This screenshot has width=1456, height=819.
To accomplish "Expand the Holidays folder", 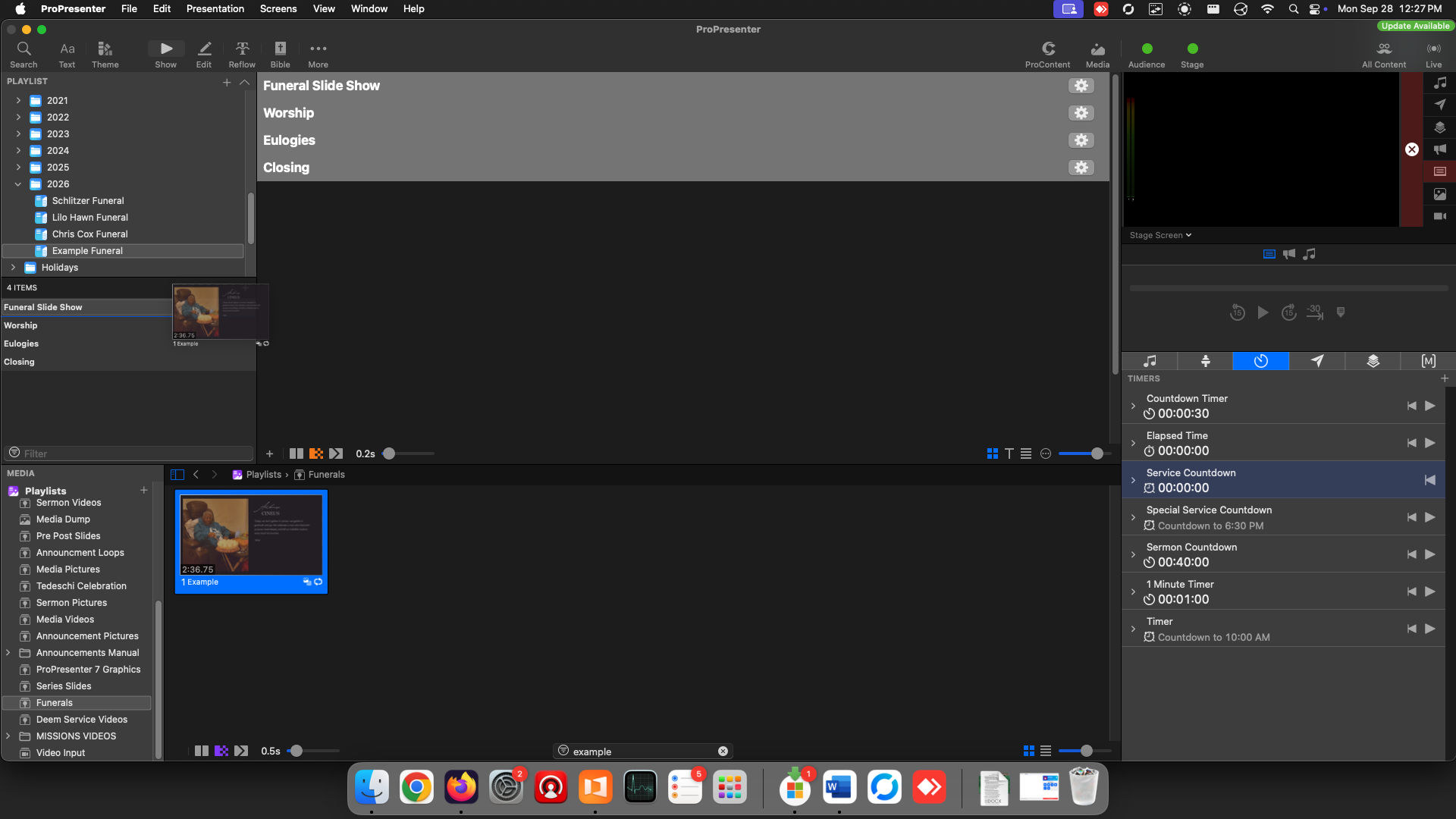I will 13,268.
